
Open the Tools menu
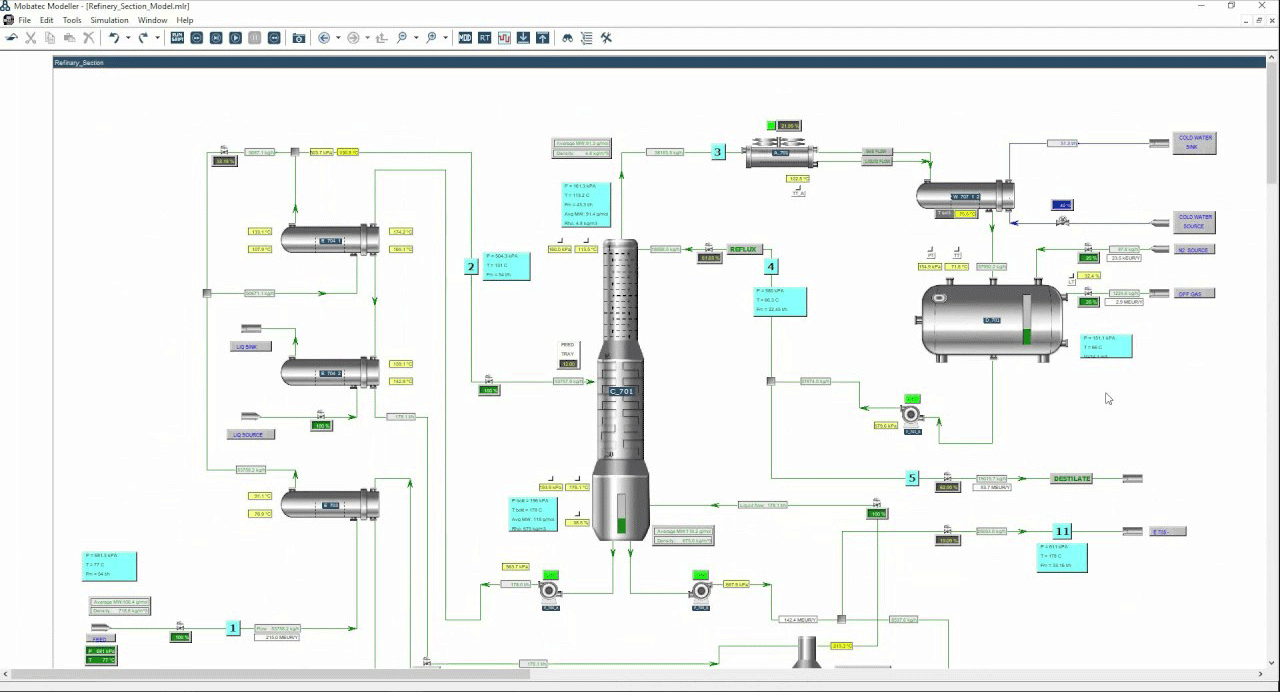(x=72, y=20)
